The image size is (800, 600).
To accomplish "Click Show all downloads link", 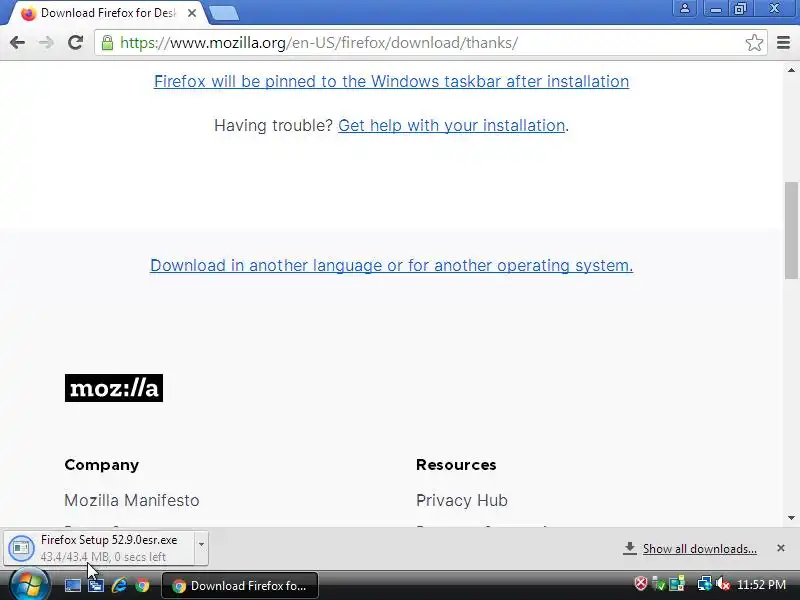I will pos(699,549).
